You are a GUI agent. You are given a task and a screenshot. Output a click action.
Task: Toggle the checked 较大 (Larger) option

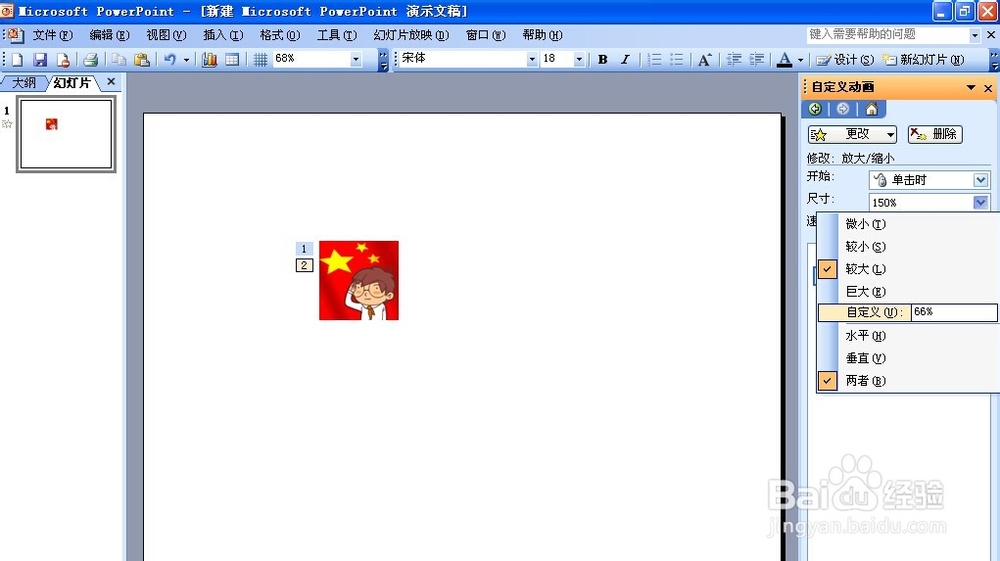click(x=908, y=269)
